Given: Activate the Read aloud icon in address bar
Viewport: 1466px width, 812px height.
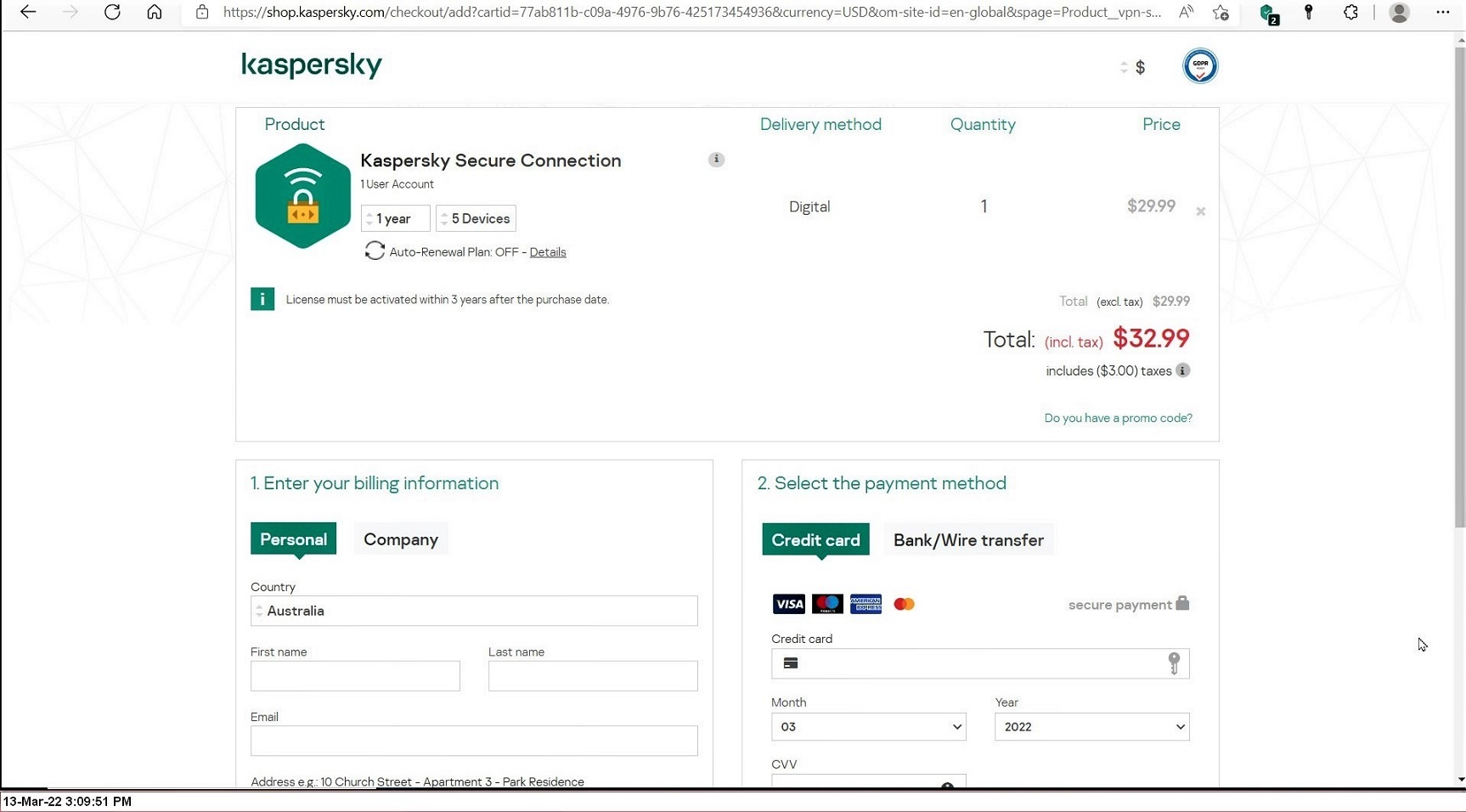Looking at the screenshot, I should (x=1187, y=12).
